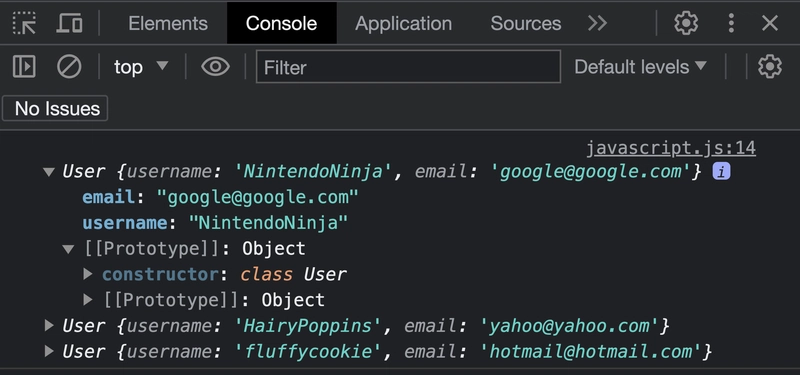The width and height of the screenshot is (800, 375).
Task: Click the 'fluffycookie' username text
Action: (x=308, y=351)
